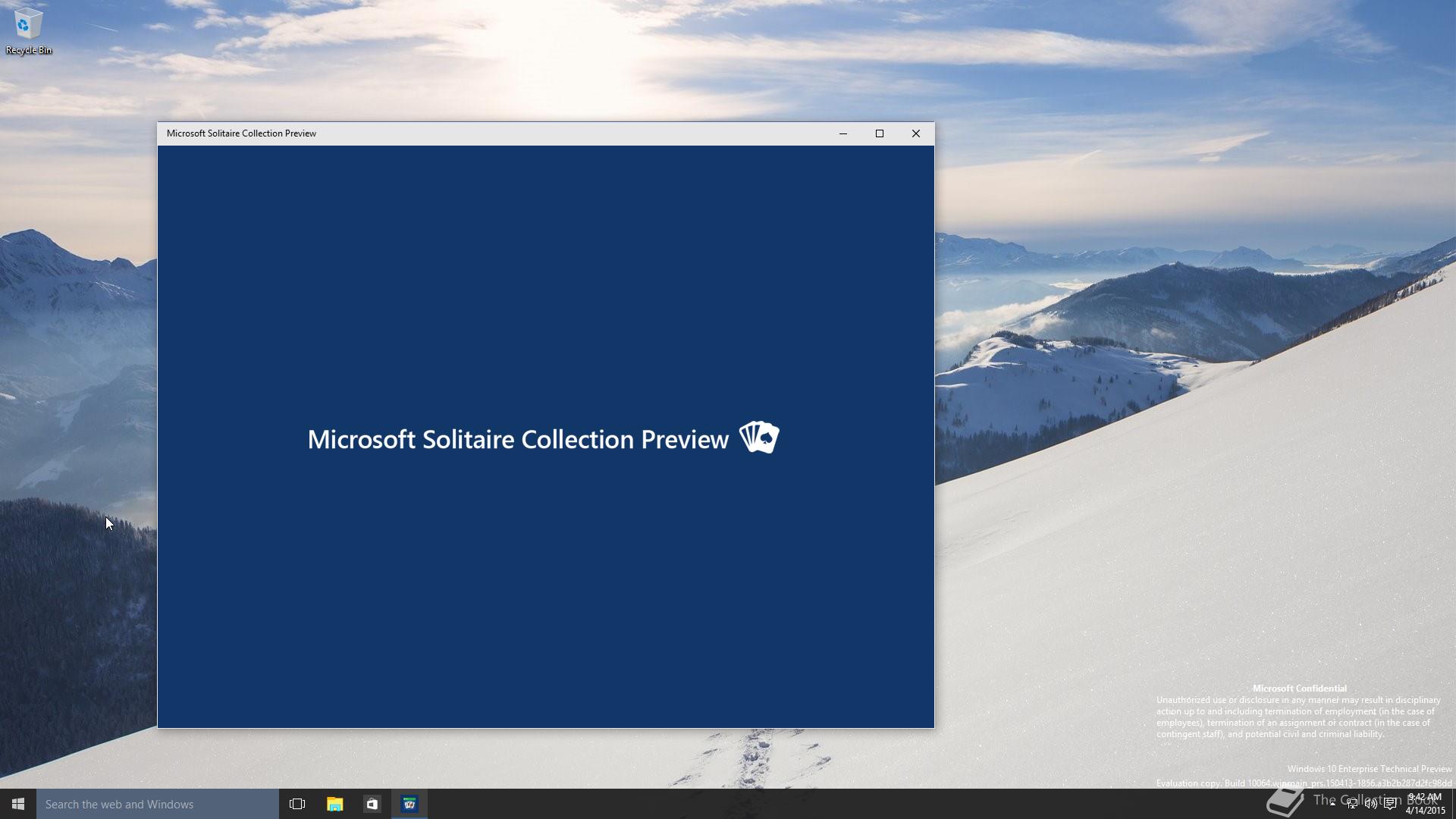Launch the Store from the taskbar
1456x819 pixels.
tap(372, 804)
